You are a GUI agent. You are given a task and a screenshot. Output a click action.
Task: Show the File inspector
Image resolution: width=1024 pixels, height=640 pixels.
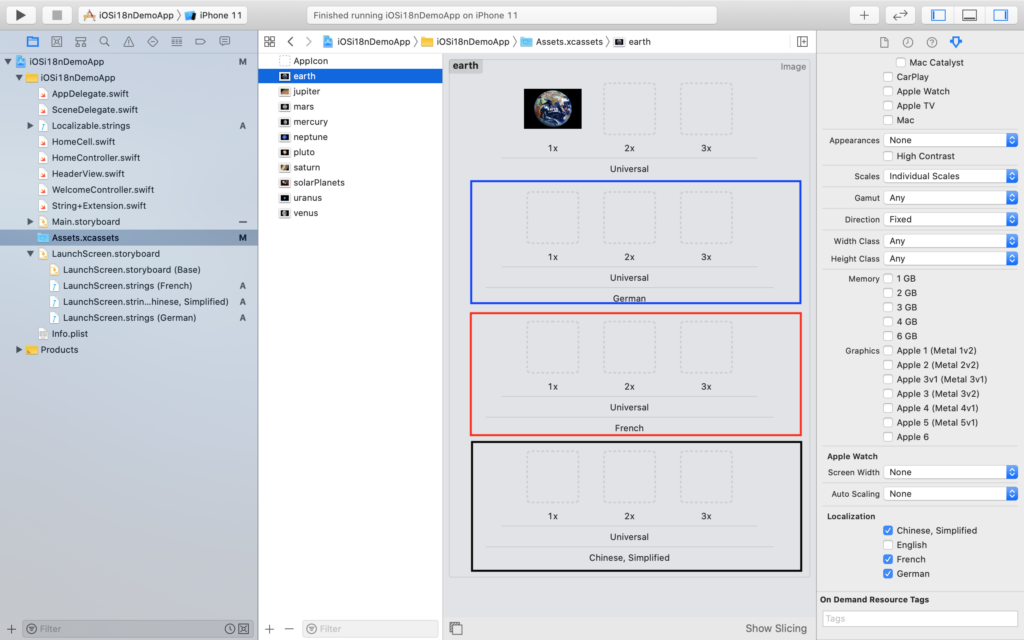(x=884, y=42)
